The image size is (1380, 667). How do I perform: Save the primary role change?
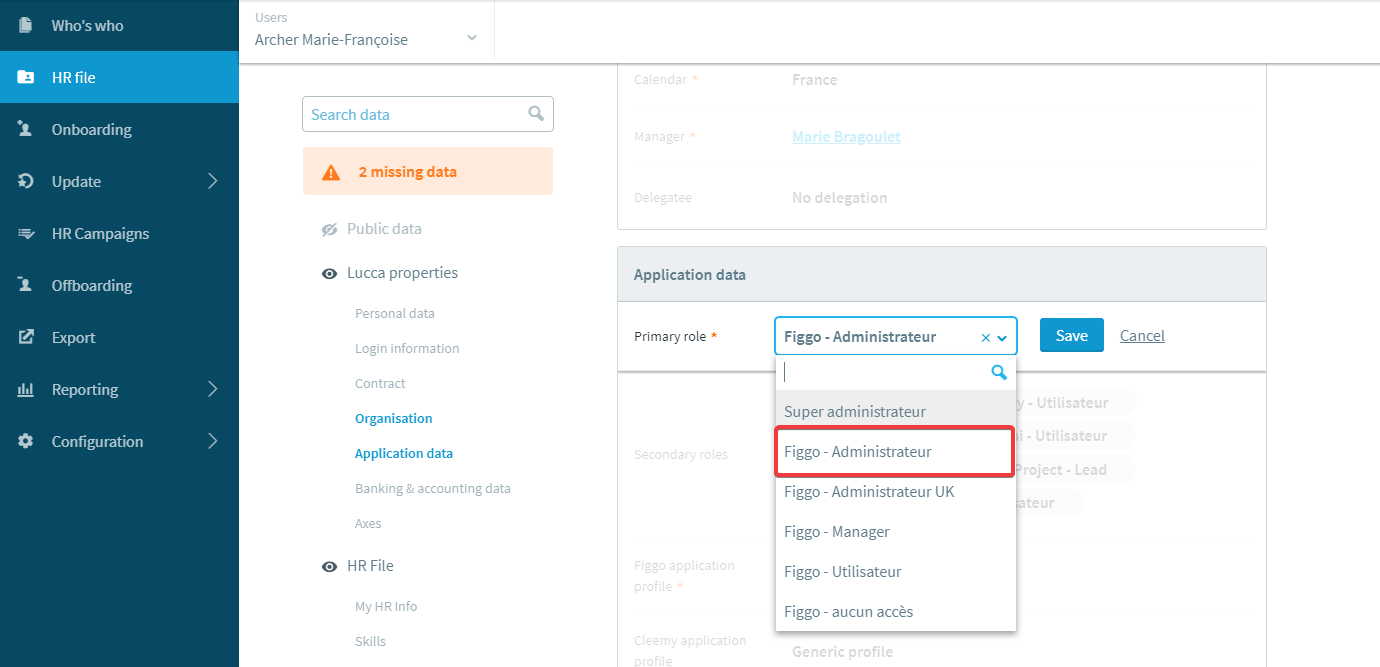pyautogui.click(x=1071, y=335)
